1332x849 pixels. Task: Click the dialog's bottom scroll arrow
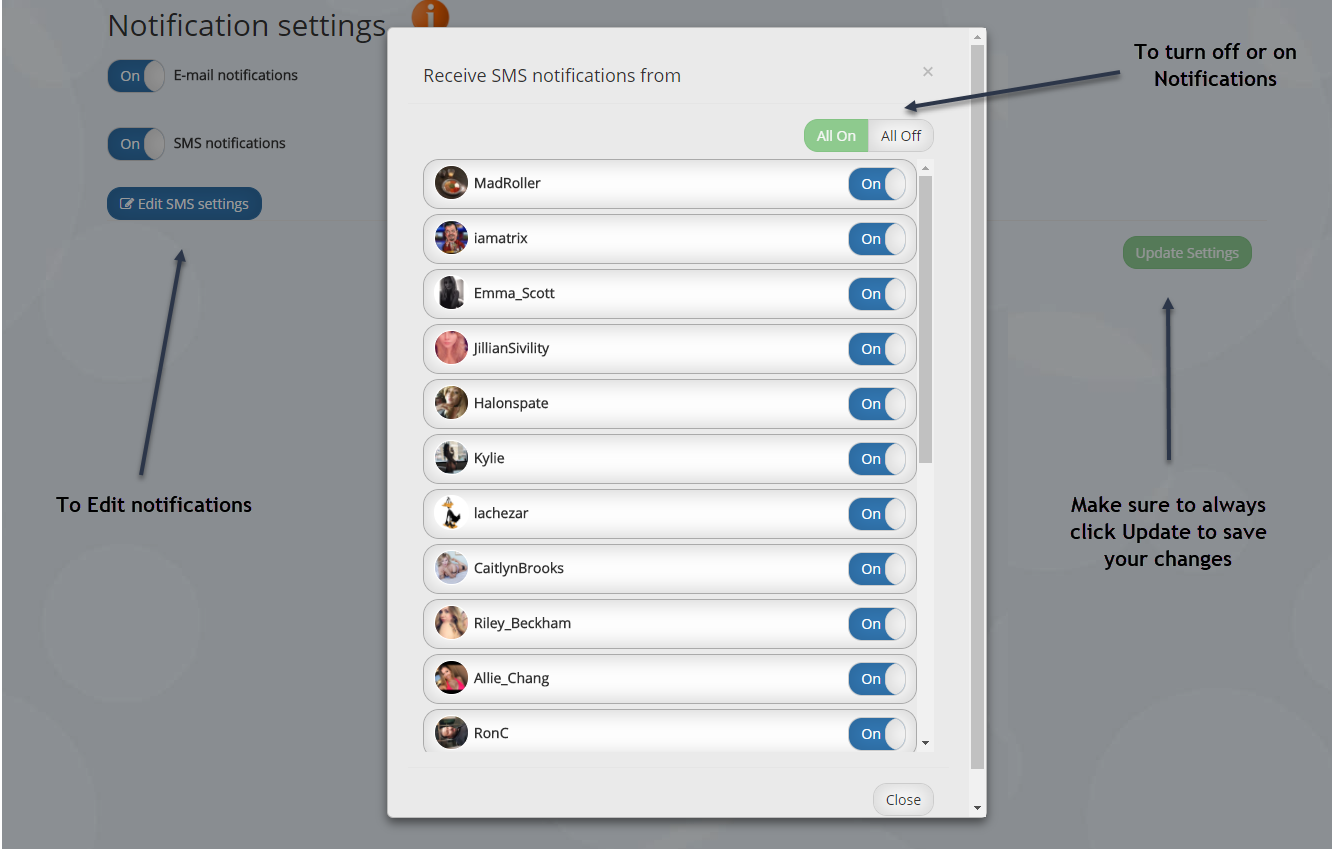[977, 807]
